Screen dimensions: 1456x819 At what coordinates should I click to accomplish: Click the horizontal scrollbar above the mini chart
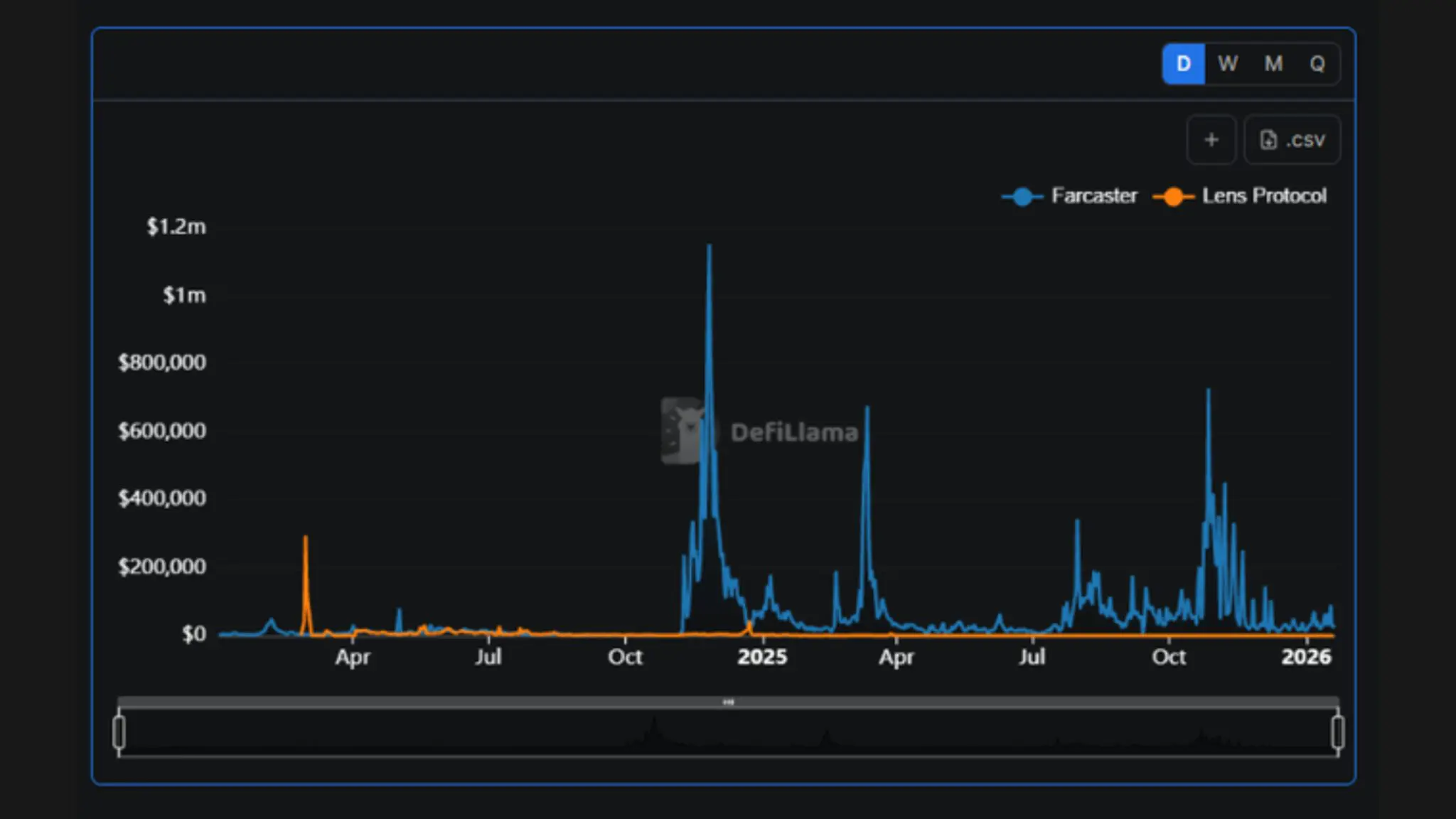pos(728,702)
